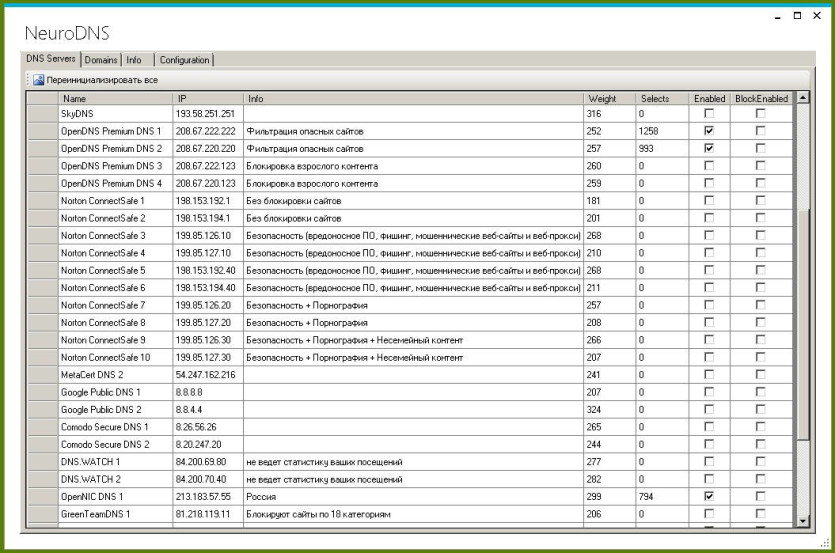Click the vertical scrollbar thumb
This screenshot has width=835, height=553.
click(x=803, y=325)
